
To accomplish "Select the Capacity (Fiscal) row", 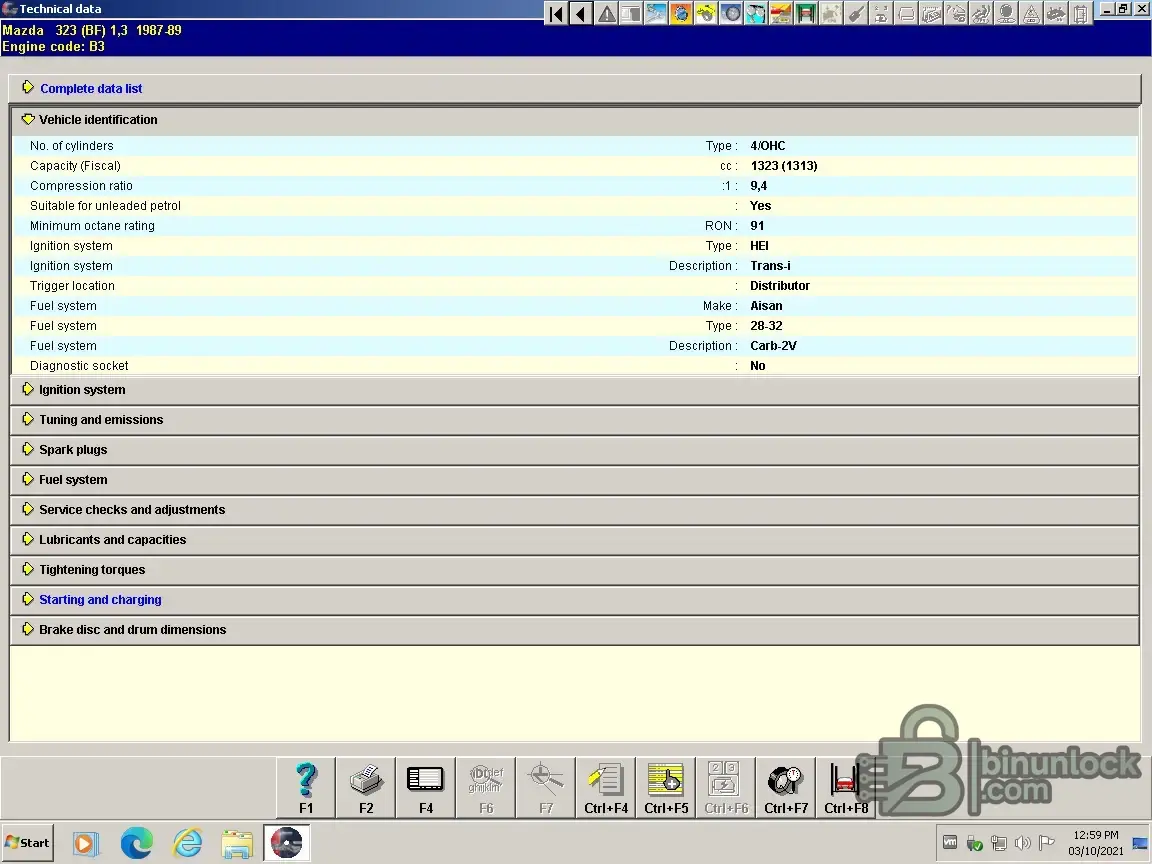I will pos(575,166).
